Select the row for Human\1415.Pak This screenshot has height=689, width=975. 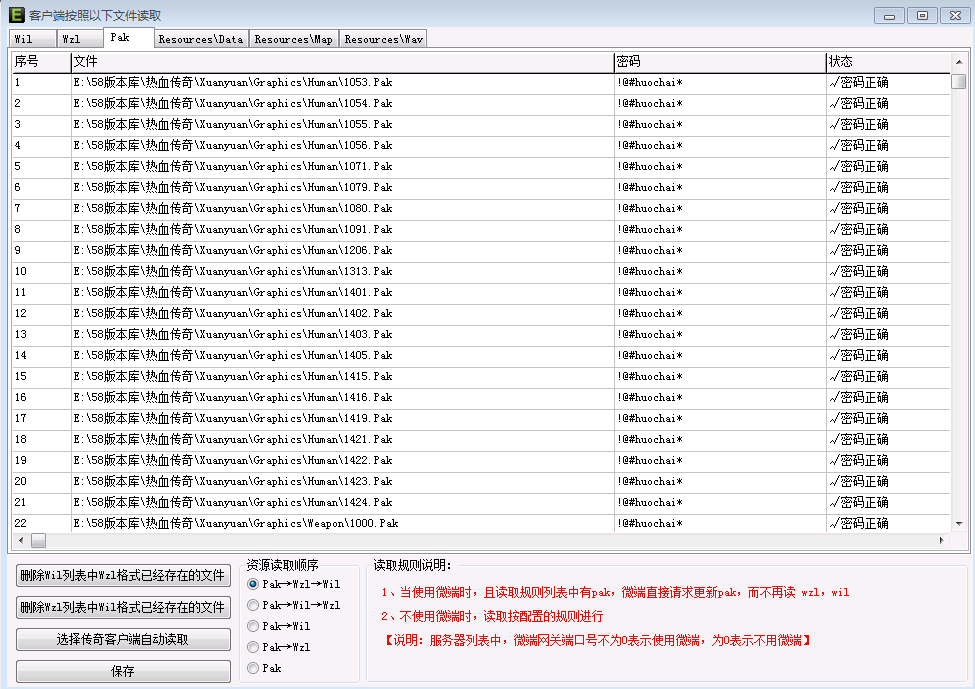(x=481, y=377)
